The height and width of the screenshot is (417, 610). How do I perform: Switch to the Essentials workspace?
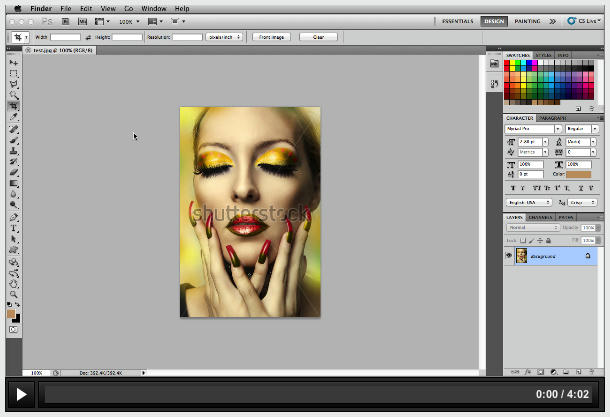(458, 21)
